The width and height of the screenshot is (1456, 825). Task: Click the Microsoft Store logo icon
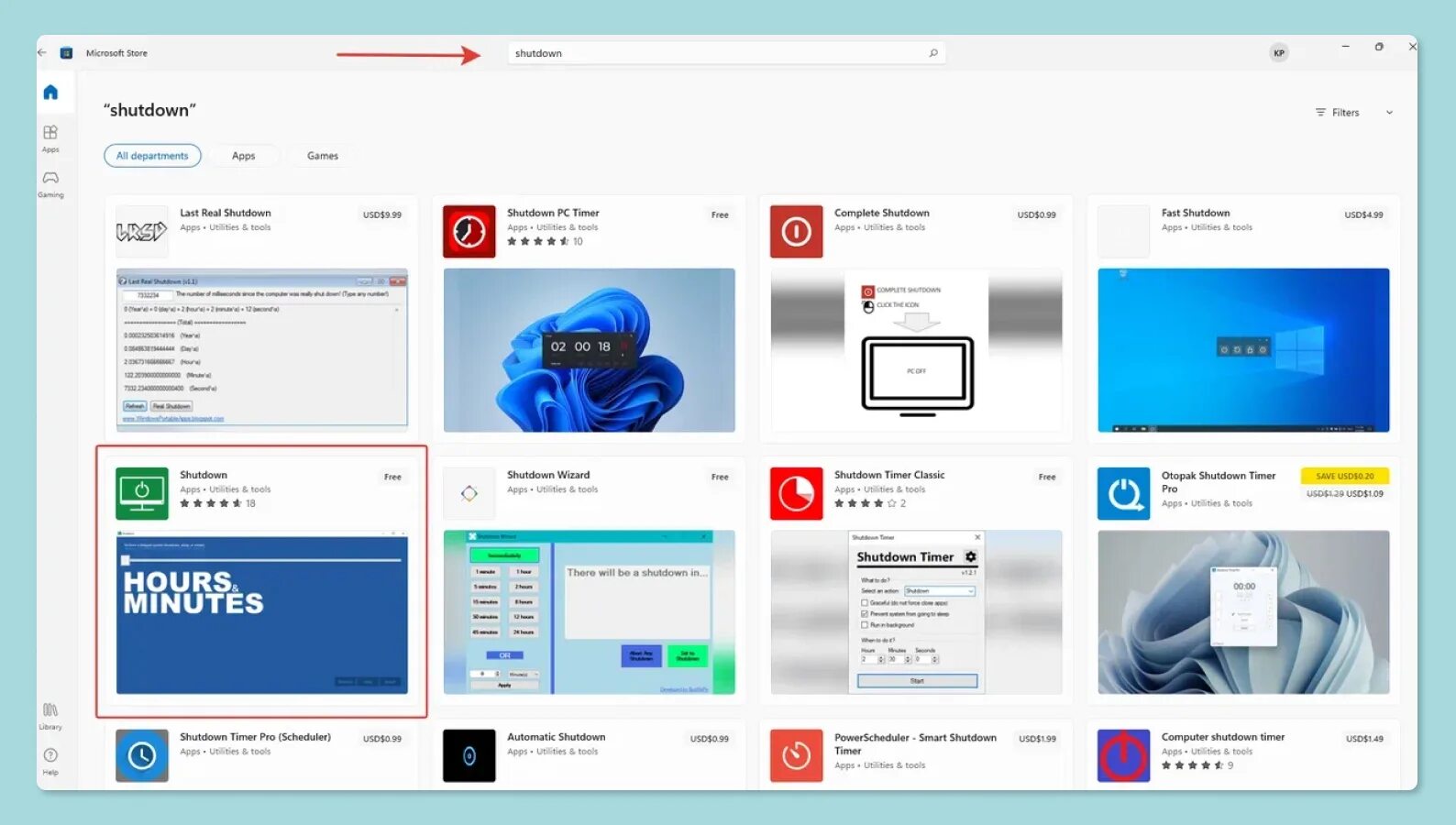pyautogui.click(x=66, y=53)
